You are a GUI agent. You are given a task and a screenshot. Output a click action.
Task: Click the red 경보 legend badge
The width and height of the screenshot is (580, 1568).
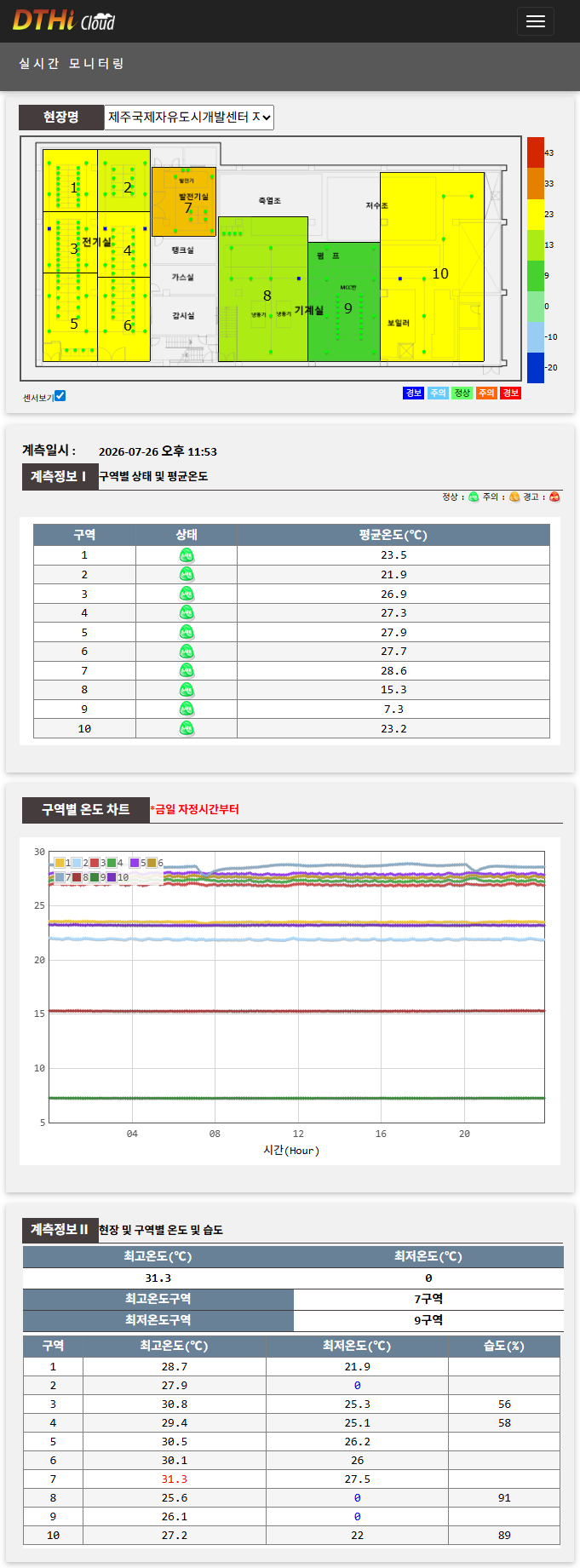pos(510,393)
